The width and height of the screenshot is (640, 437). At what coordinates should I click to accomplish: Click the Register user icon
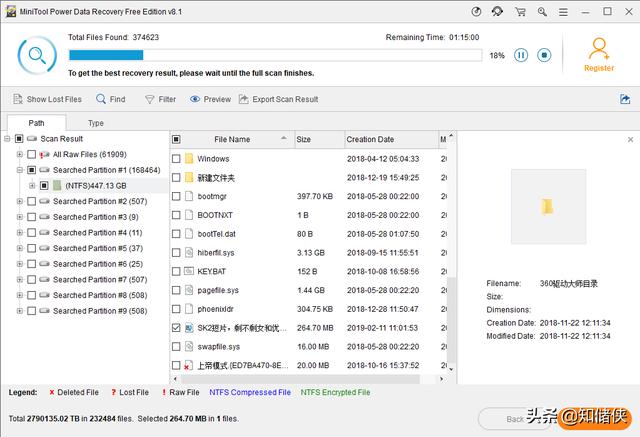[599, 49]
